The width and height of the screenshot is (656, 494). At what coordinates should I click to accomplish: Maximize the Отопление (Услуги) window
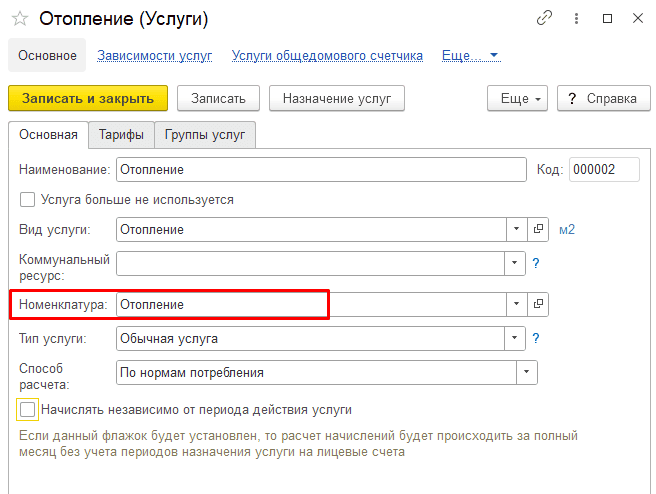click(607, 18)
